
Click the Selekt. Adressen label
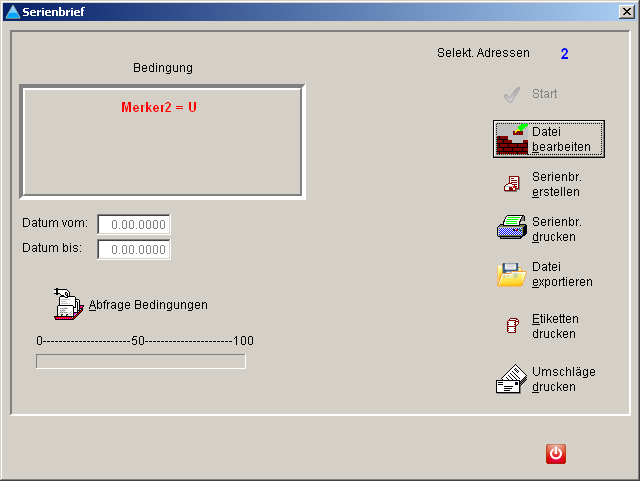[x=483, y=53]
